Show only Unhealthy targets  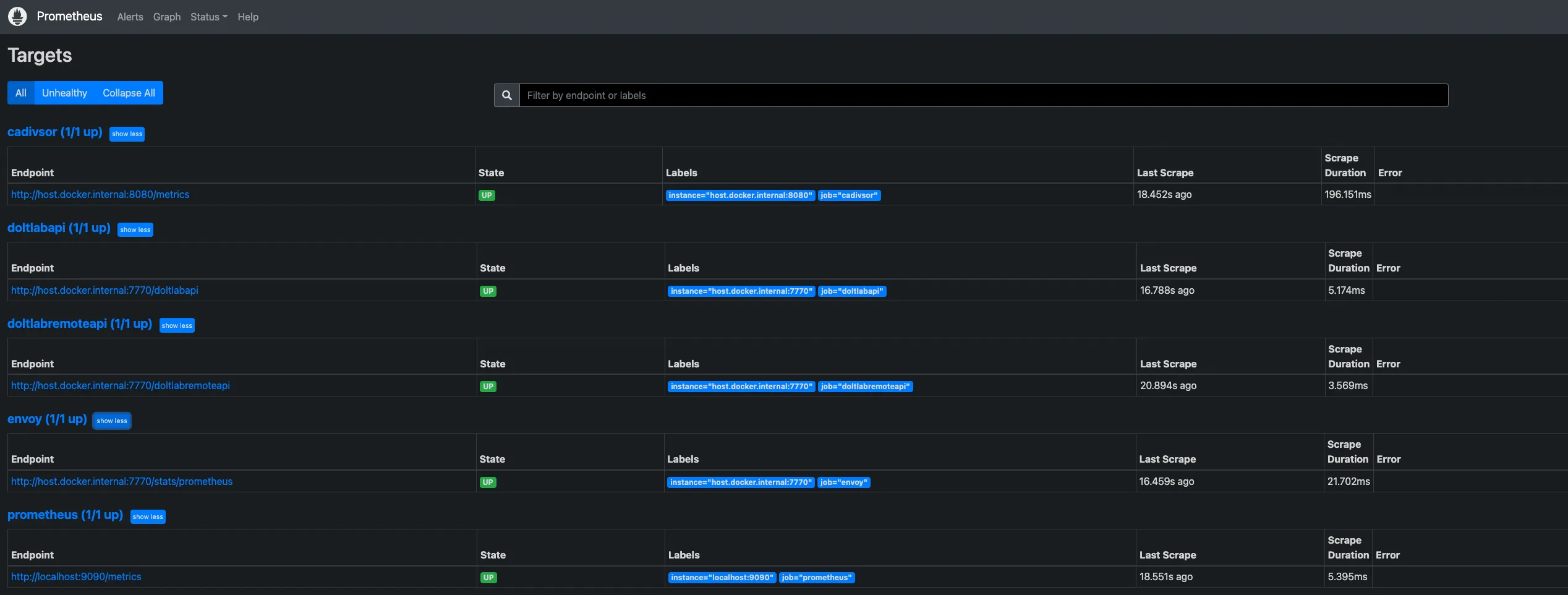pos(64,93)
